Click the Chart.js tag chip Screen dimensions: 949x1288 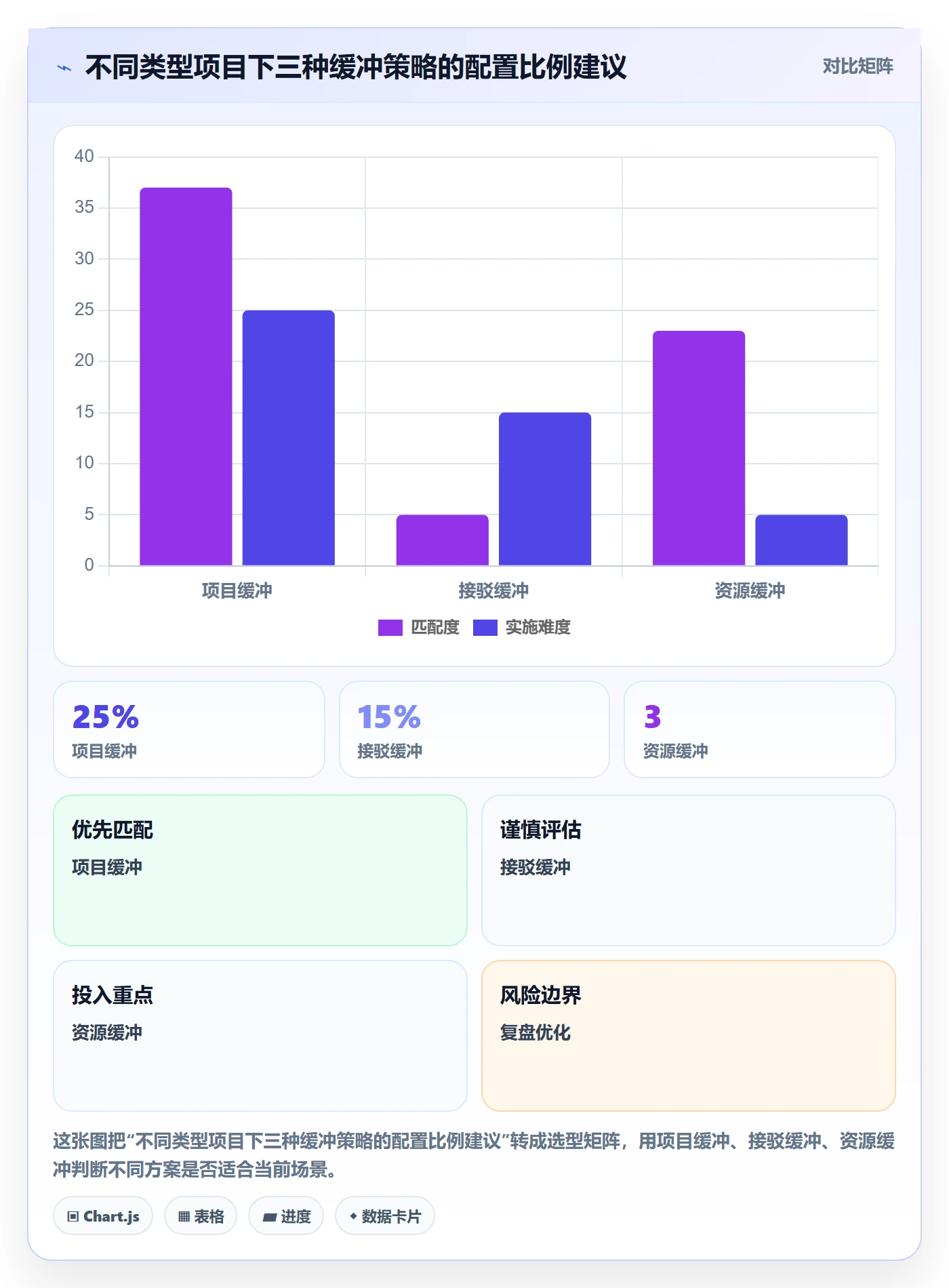[103, 1216]
